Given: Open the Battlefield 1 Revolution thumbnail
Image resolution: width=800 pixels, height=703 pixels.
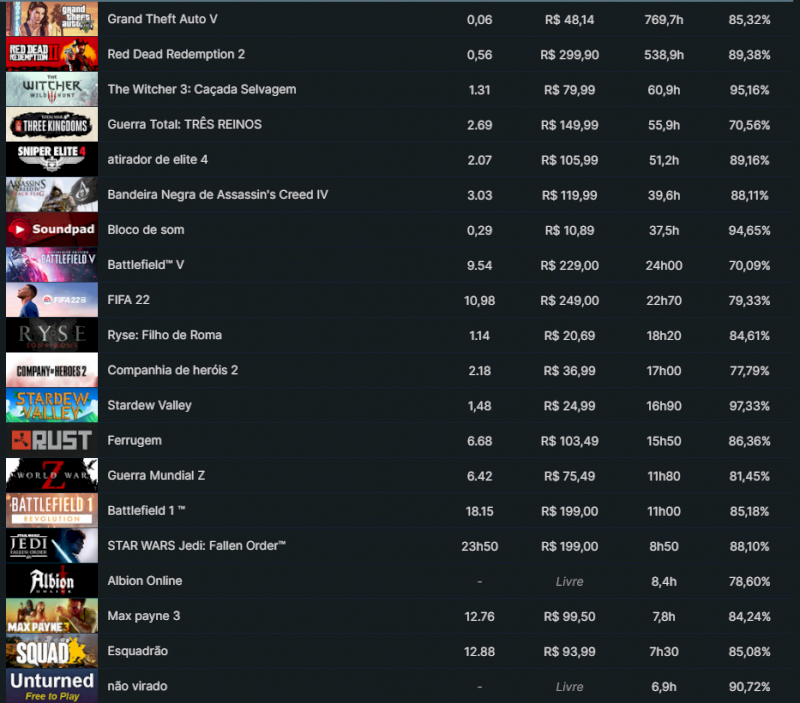Looking at the screenshot, I should pos(52,511).
